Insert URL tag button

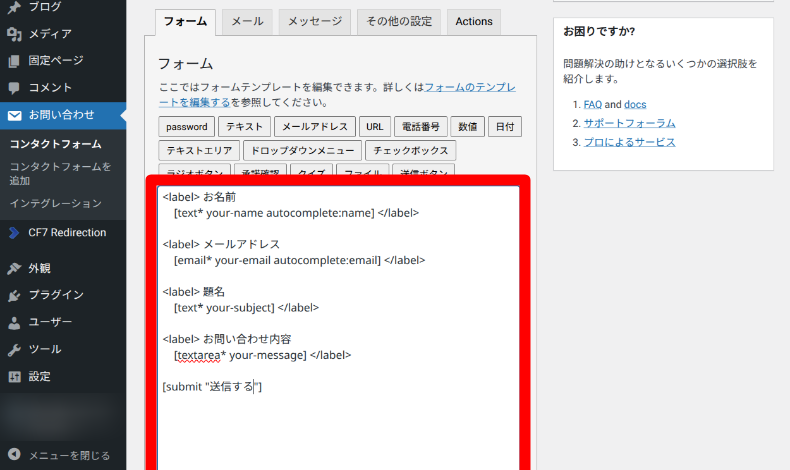(374, 127)
